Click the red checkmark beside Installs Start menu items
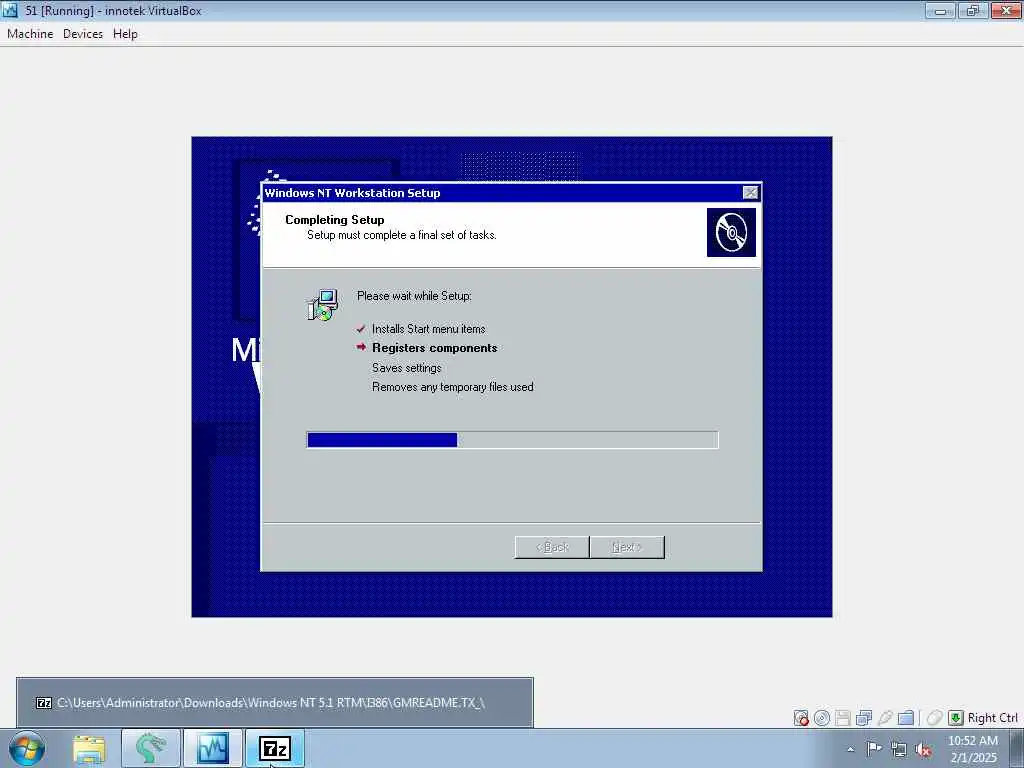1024x768 pixels. point(361,328)
